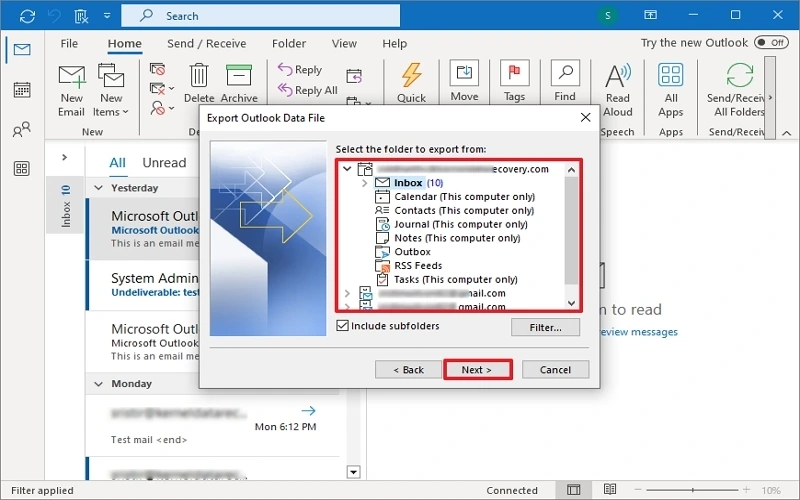Open the Folder ribbon tab
The width and height of the screenshot is (800, 500).
(x=289, y=43)
